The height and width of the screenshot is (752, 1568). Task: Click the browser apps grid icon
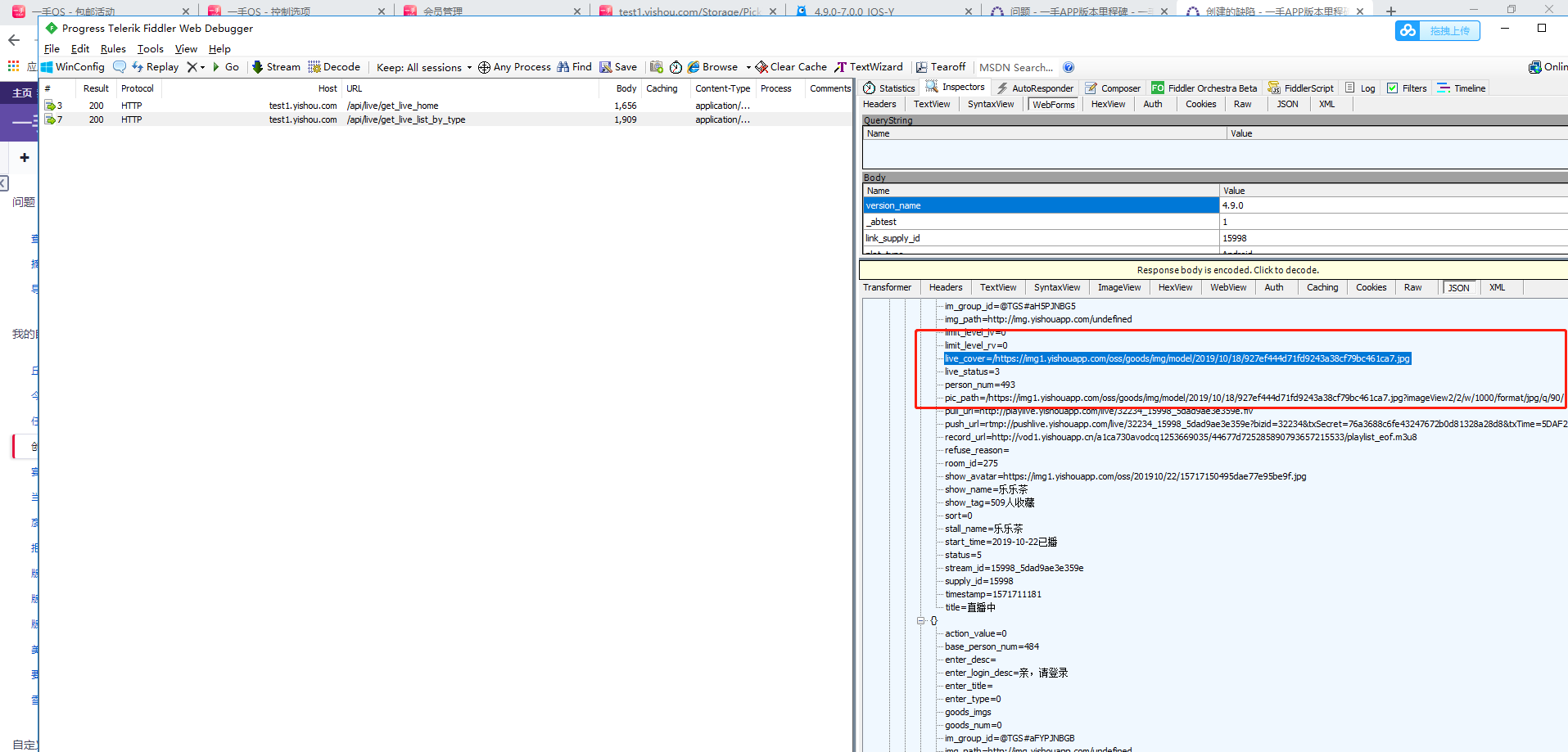(13, 66)
